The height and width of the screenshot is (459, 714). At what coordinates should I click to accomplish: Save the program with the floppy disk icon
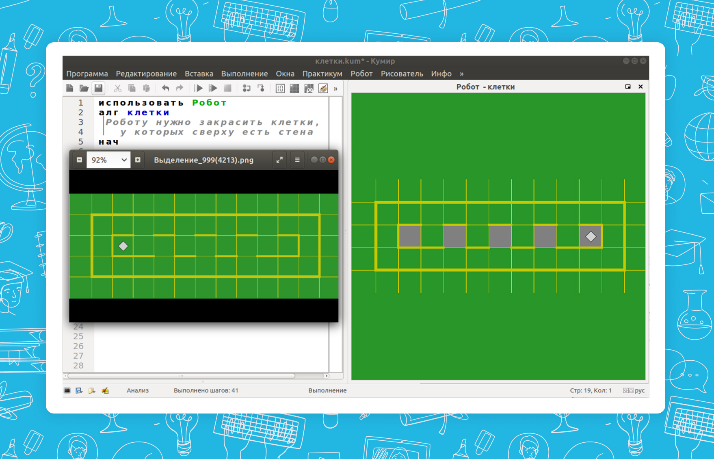pos(98,88)
